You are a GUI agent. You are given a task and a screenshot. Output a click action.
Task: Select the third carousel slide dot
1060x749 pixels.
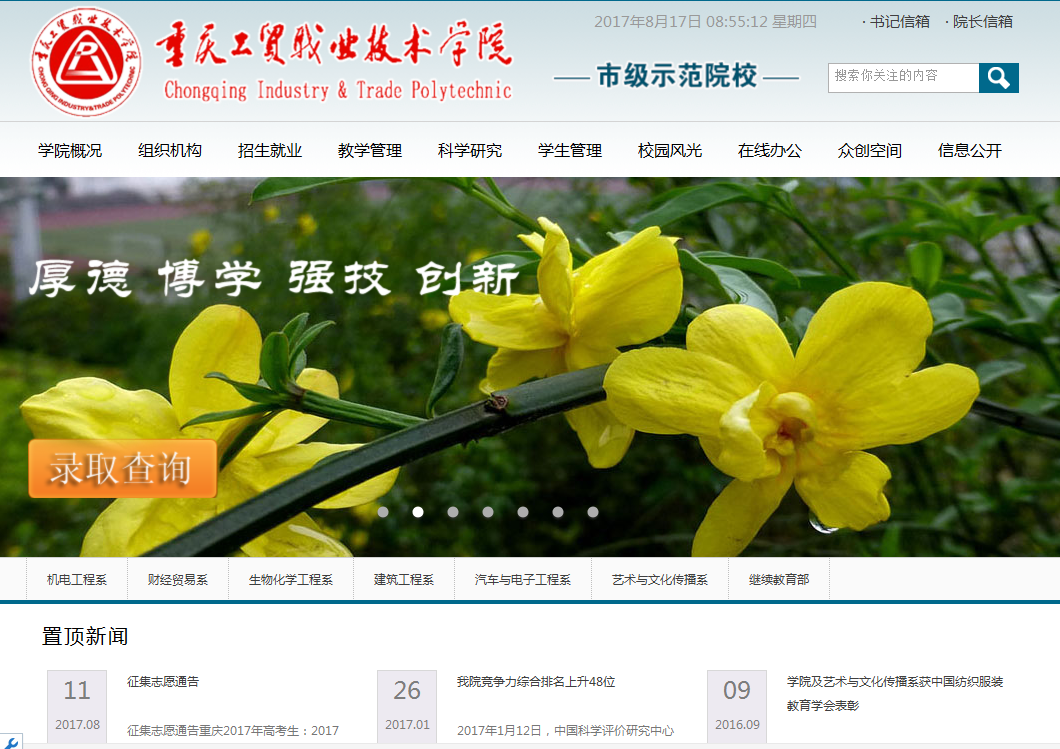[x=453, y=512]
